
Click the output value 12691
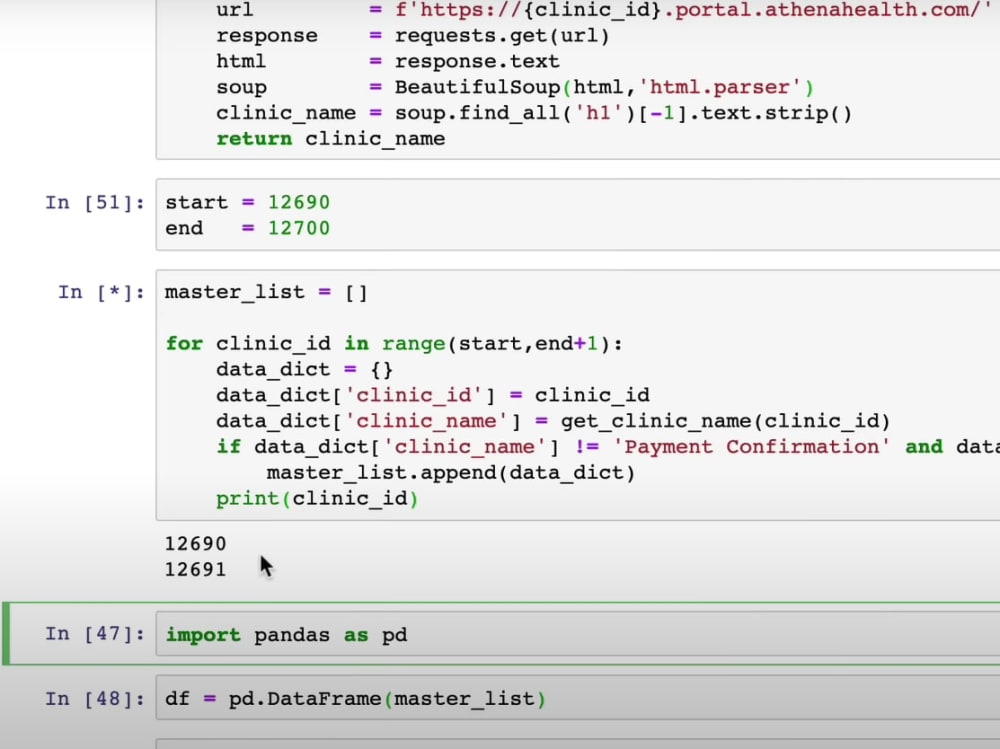coord(195,569)
